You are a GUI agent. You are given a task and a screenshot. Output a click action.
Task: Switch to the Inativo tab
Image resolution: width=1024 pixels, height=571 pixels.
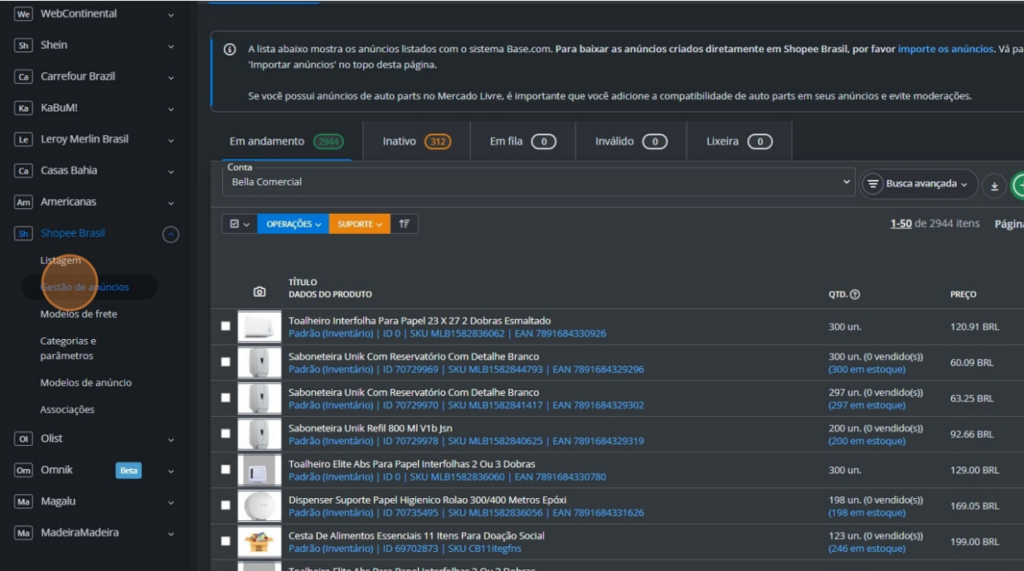click(416, 142)
